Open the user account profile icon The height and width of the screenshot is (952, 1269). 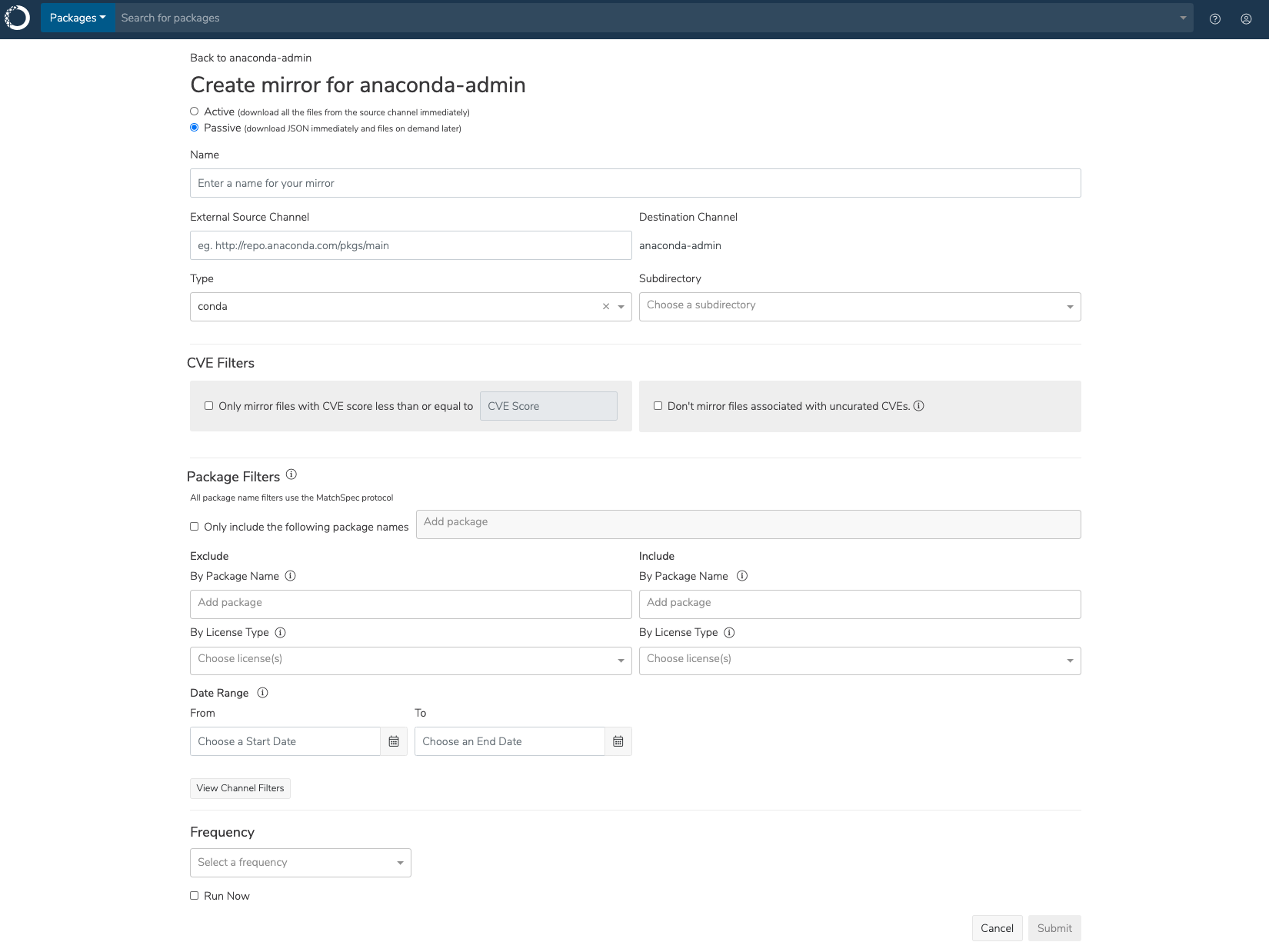[1246, 19]
